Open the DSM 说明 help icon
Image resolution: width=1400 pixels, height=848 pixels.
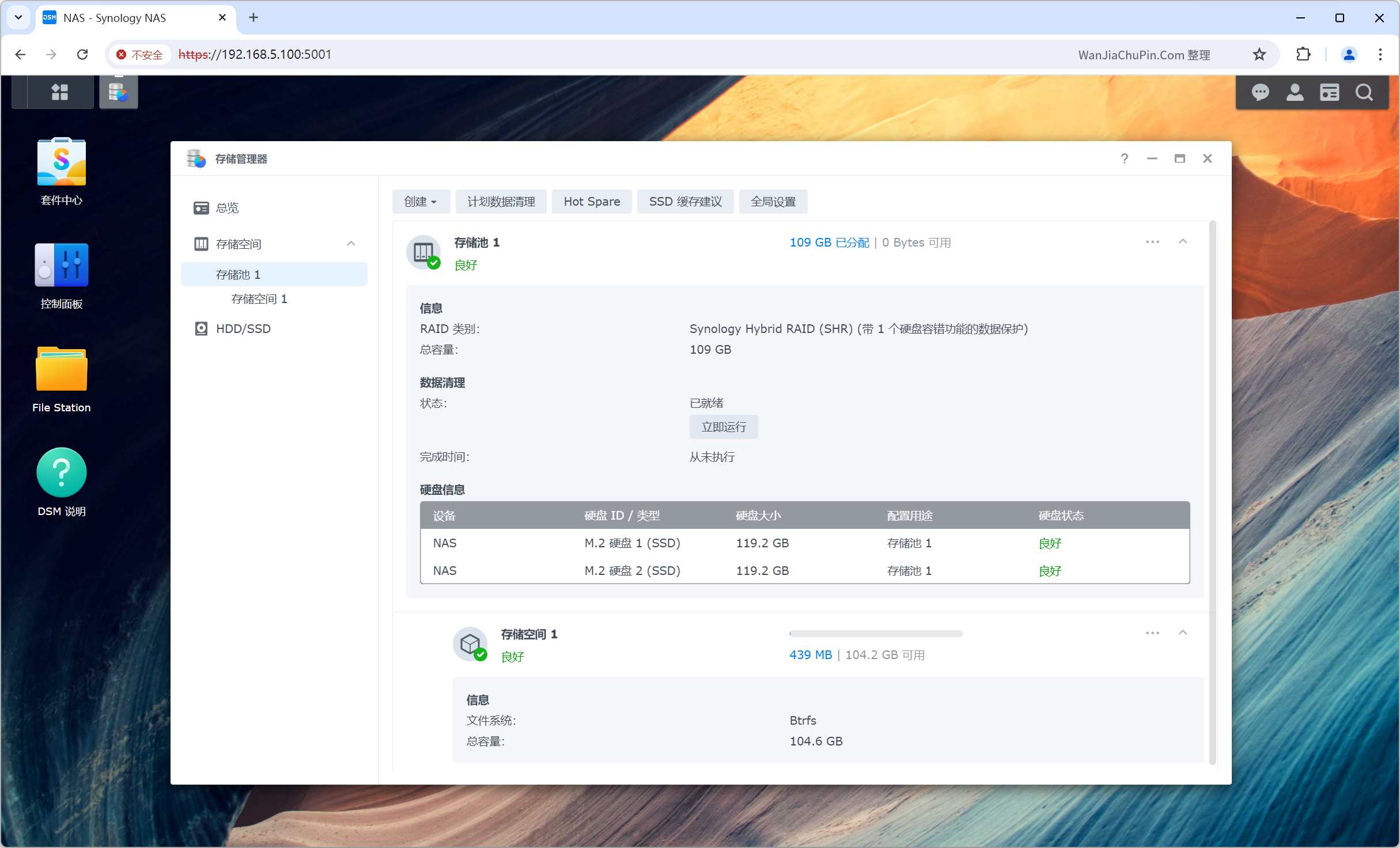point(62,483)
